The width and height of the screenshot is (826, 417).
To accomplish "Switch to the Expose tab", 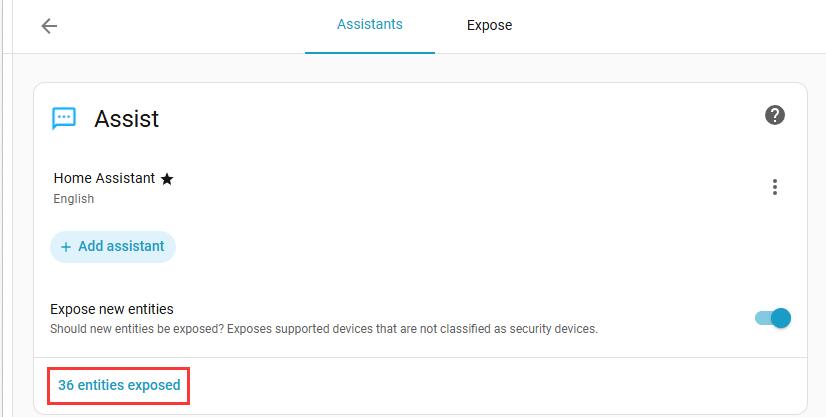I will [x=489, y=26].
